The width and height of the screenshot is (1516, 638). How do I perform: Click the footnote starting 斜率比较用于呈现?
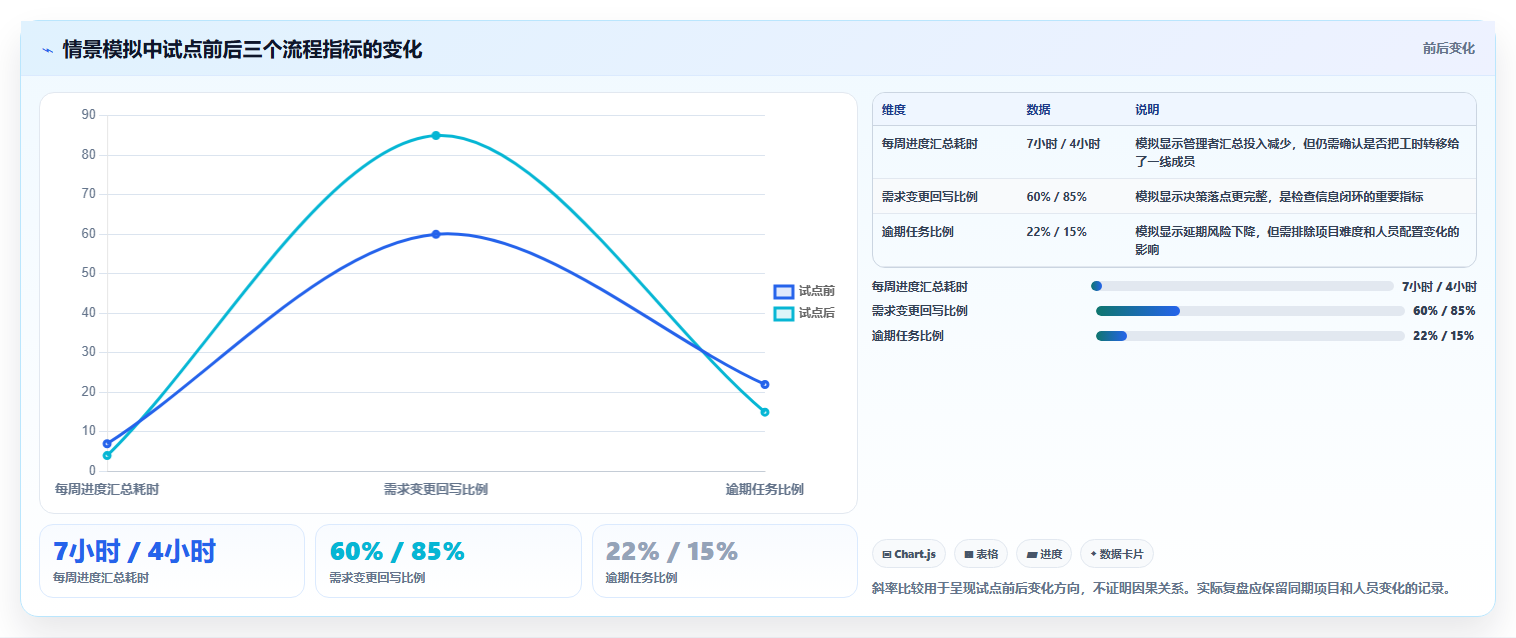click(x=1161, y=588)
